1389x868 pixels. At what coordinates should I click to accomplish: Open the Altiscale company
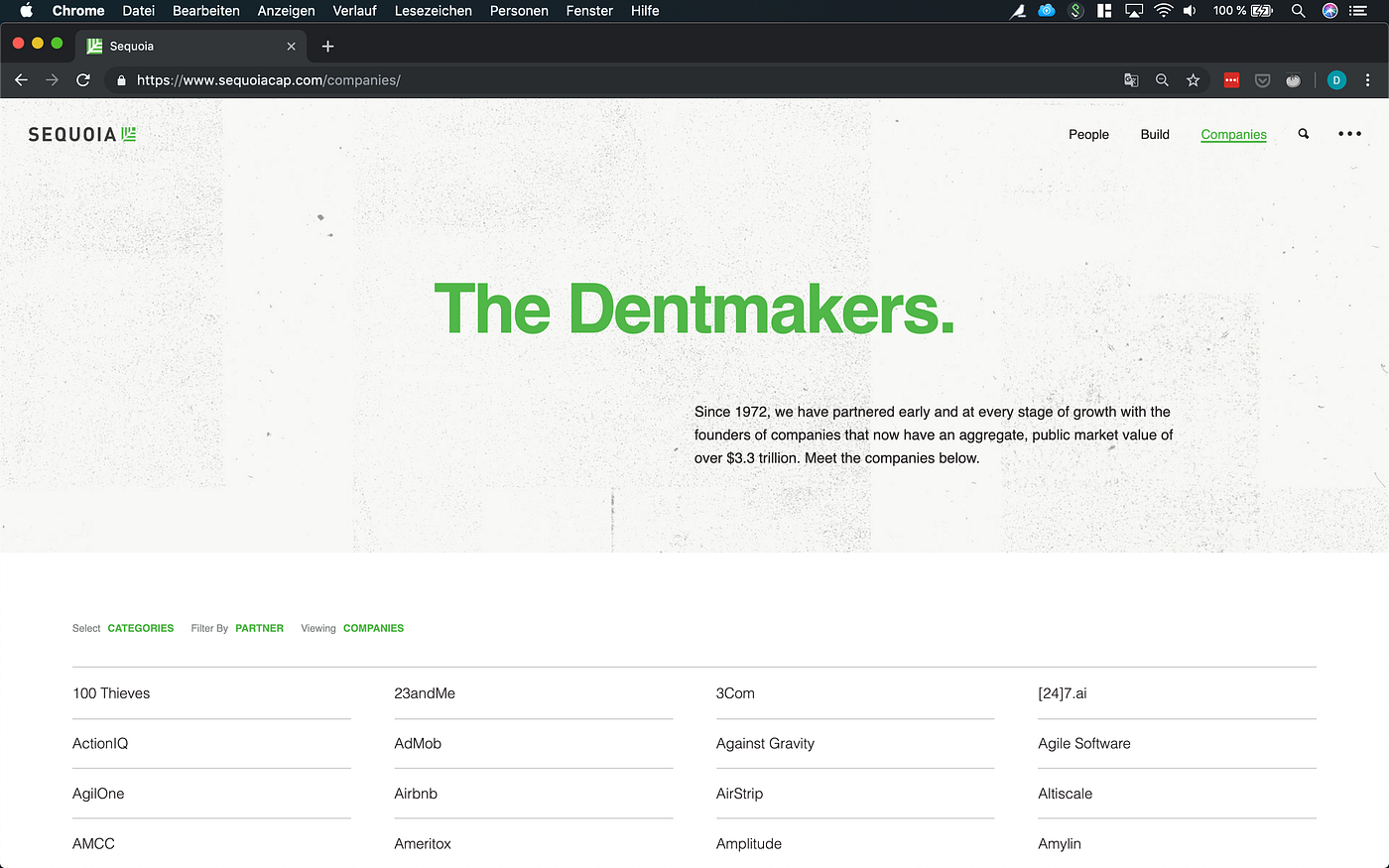[1065, 794]
